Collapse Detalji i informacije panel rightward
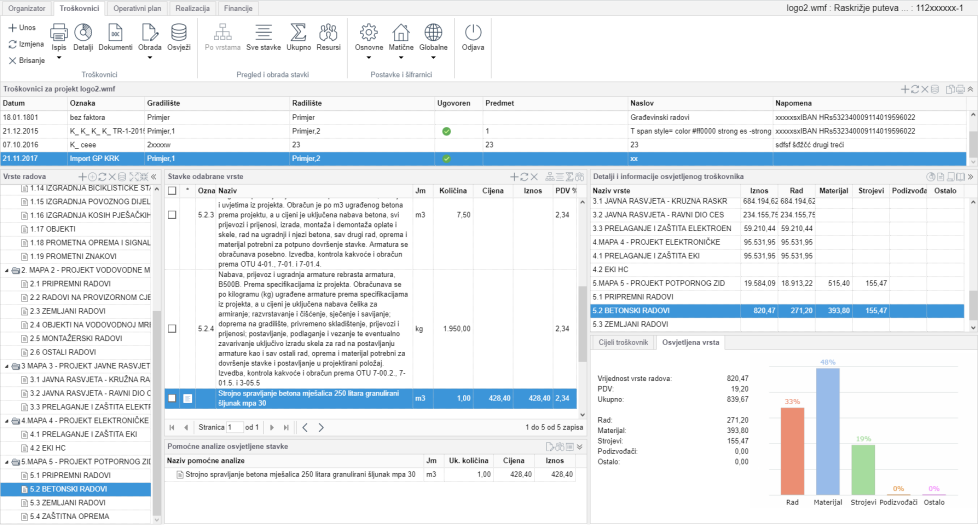The width and height of the screenshot is (978, 525). (x=971, y=177)
